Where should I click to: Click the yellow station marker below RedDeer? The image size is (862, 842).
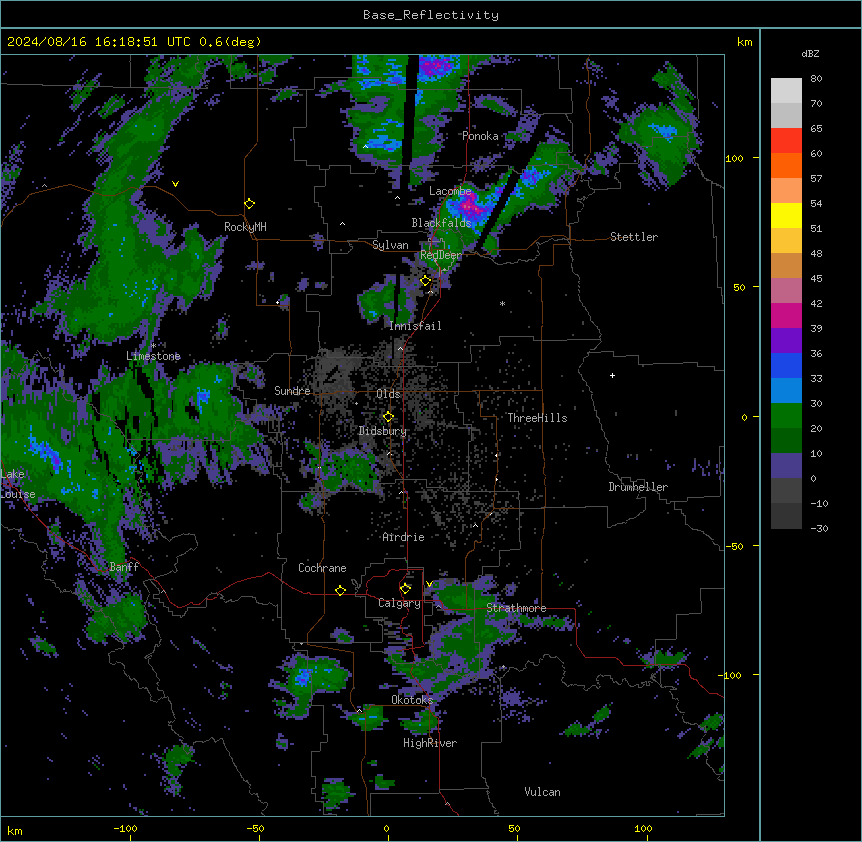[x=426, y=281]
